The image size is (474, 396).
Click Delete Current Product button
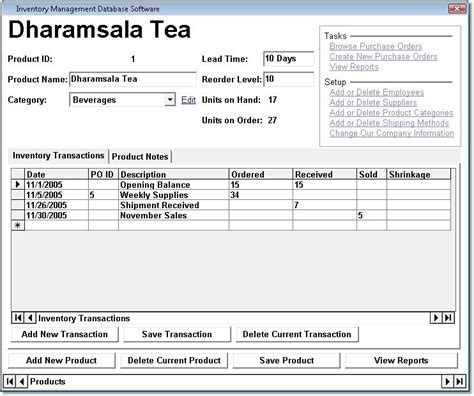[x=174, y=360]
